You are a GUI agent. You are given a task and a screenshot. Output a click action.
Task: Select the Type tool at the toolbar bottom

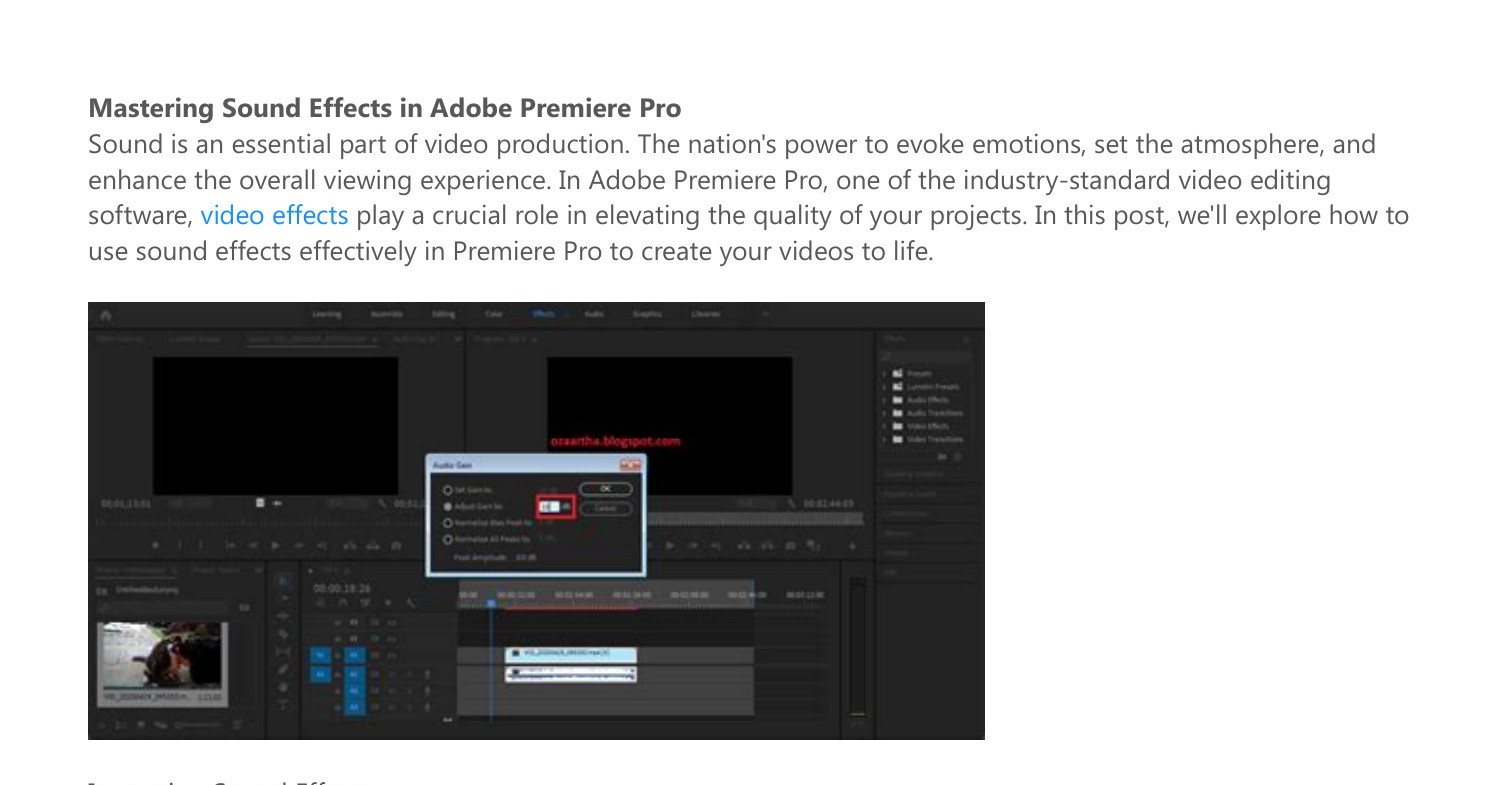283,702
